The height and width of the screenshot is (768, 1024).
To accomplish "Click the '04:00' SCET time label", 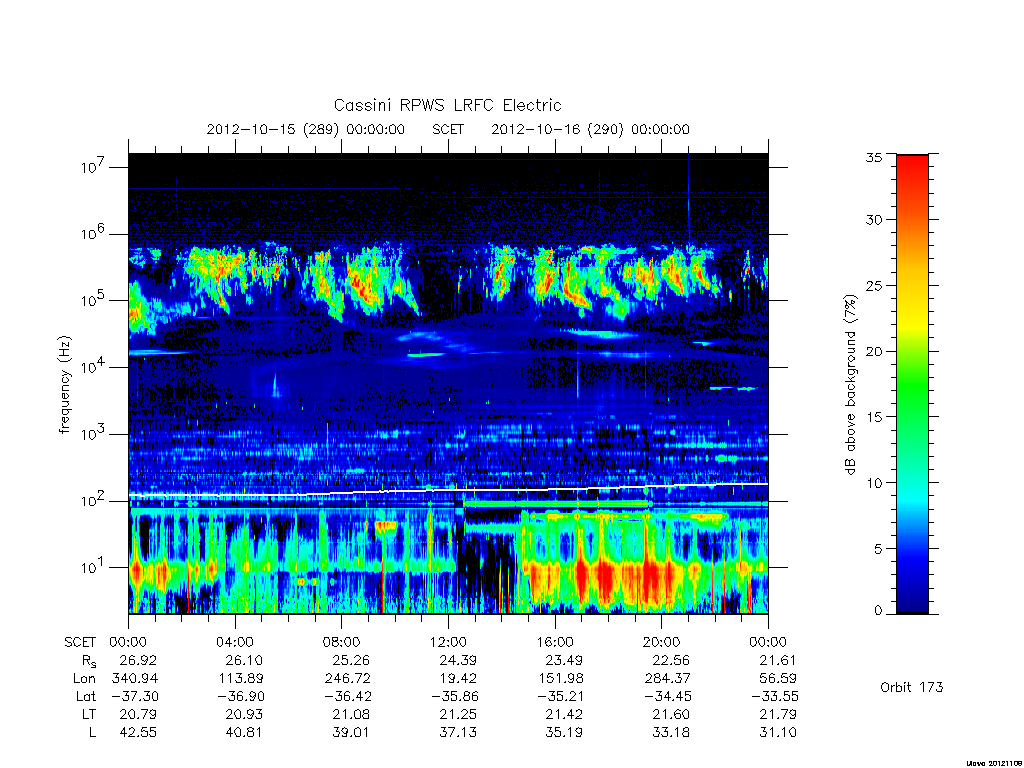I will 235,642.
